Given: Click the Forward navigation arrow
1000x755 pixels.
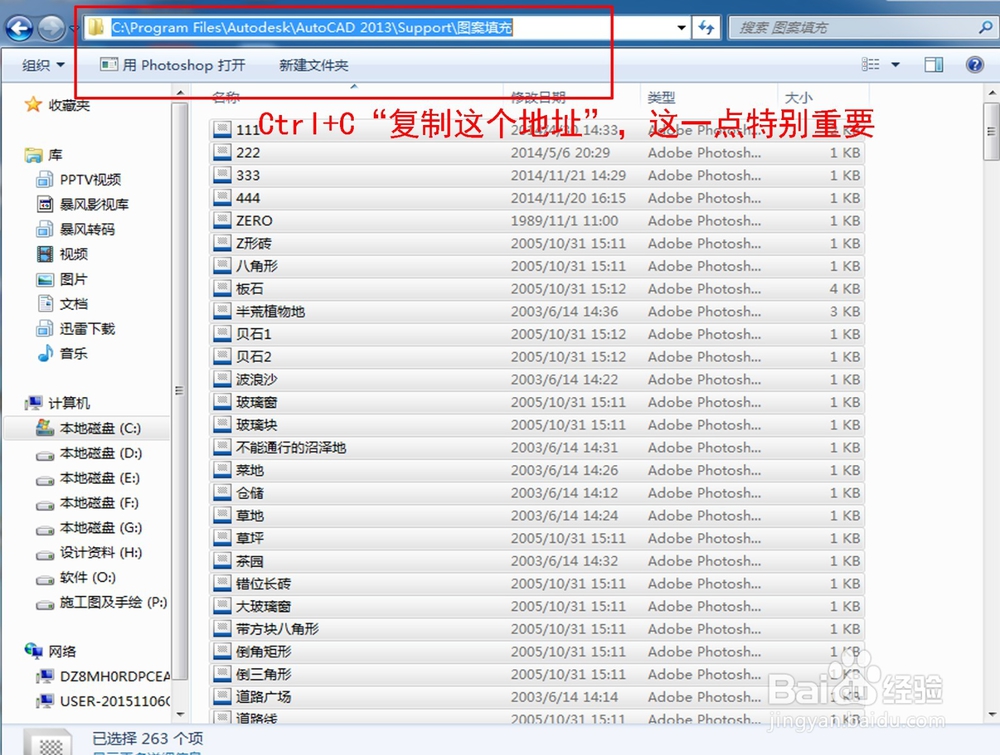Looking at the screenshot, I should click(51, 28).
